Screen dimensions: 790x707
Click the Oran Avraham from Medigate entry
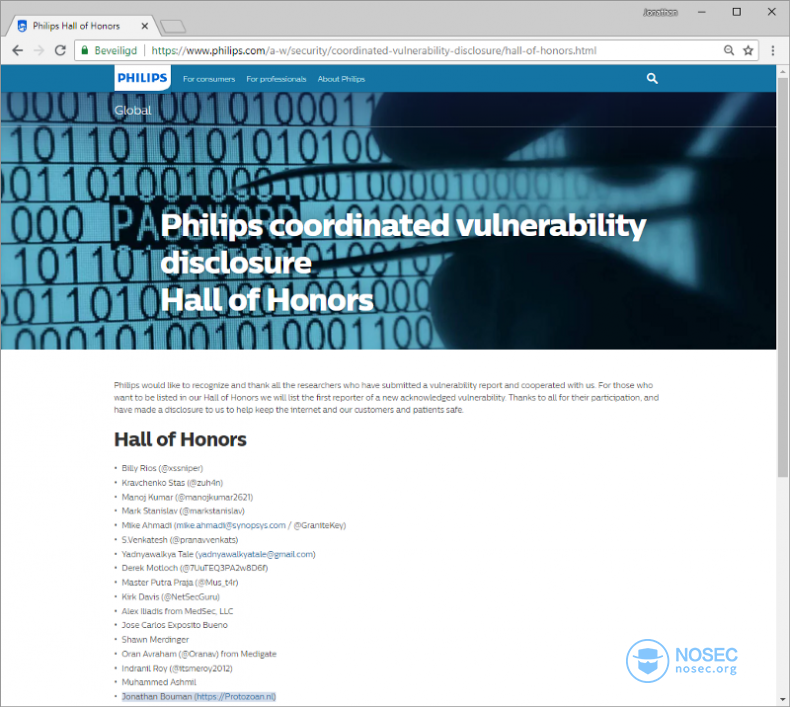click(x=199, y=654)
